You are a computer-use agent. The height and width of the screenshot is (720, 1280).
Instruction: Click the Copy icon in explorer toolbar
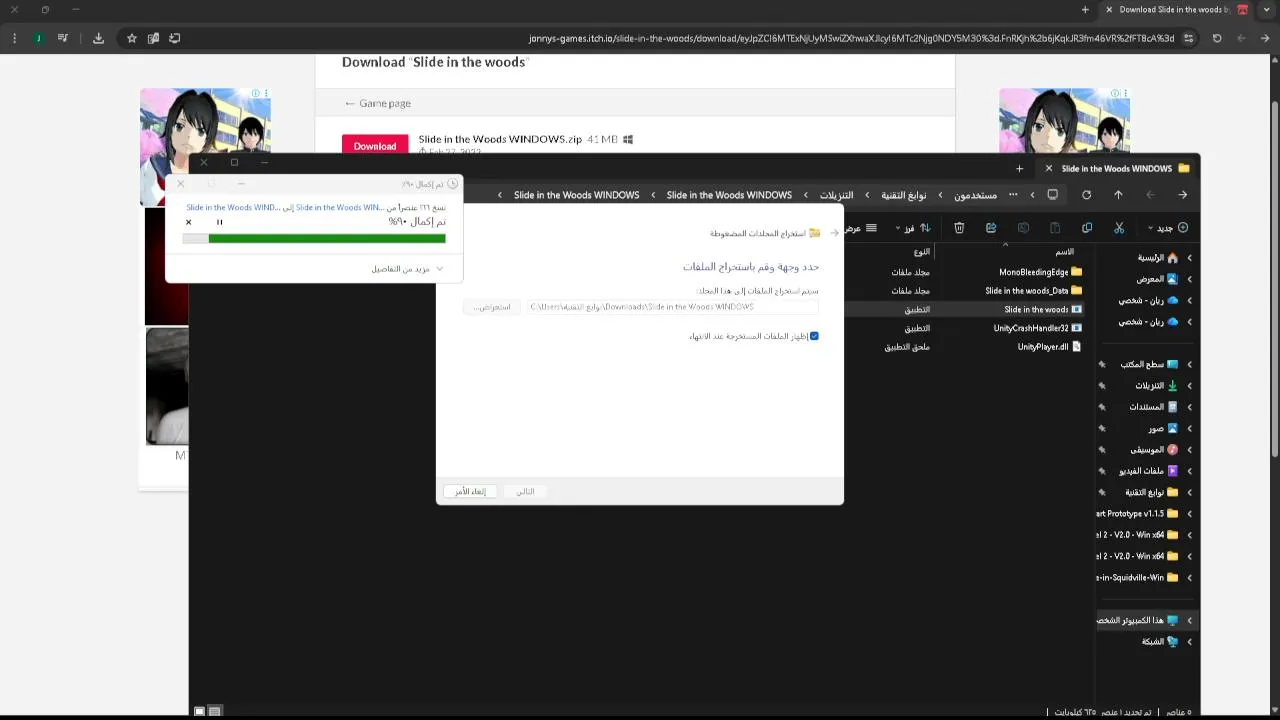pos(1087,228)
